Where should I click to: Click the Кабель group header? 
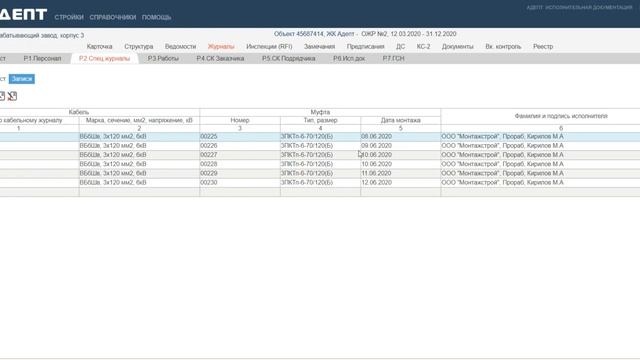[x=79, y=112]
